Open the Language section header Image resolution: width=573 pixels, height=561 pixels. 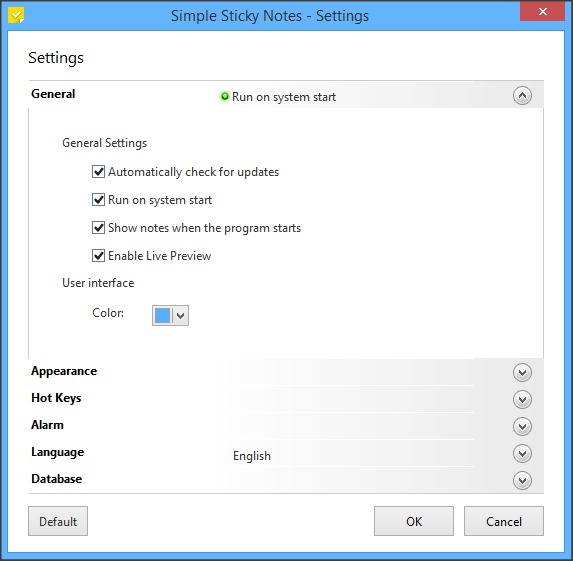(x=286, y=453)
